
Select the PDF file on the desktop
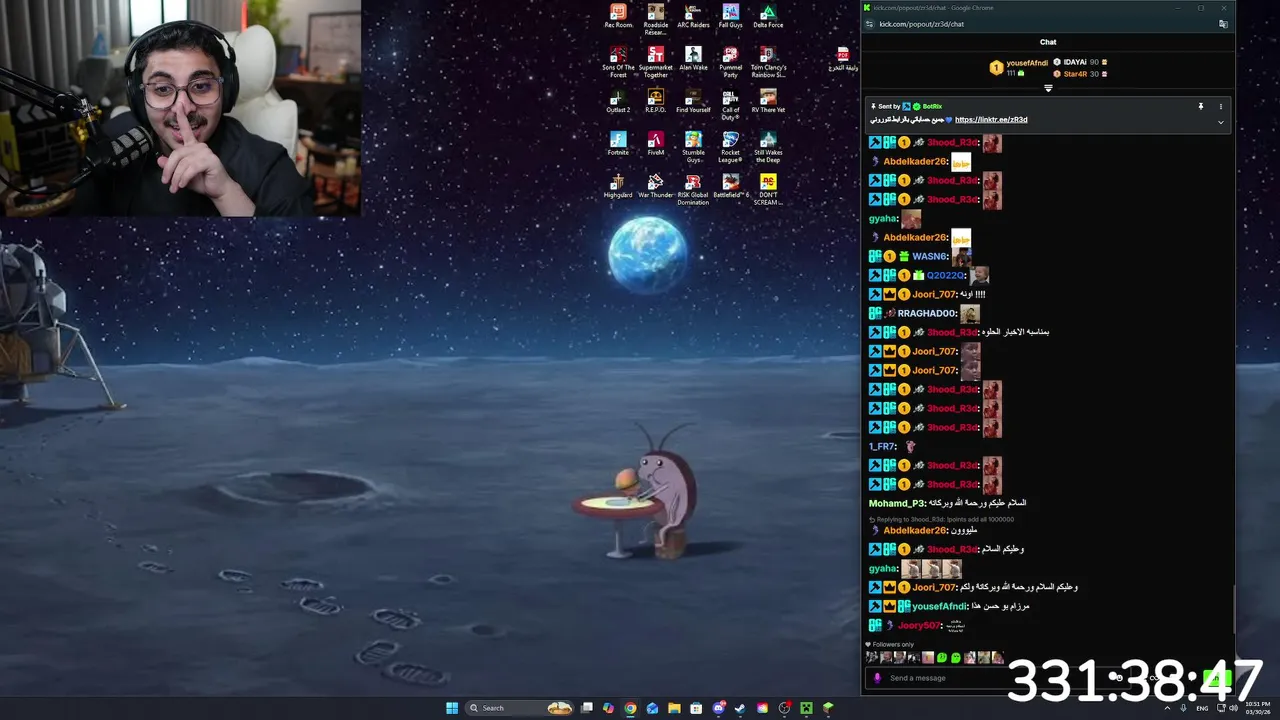843,59
